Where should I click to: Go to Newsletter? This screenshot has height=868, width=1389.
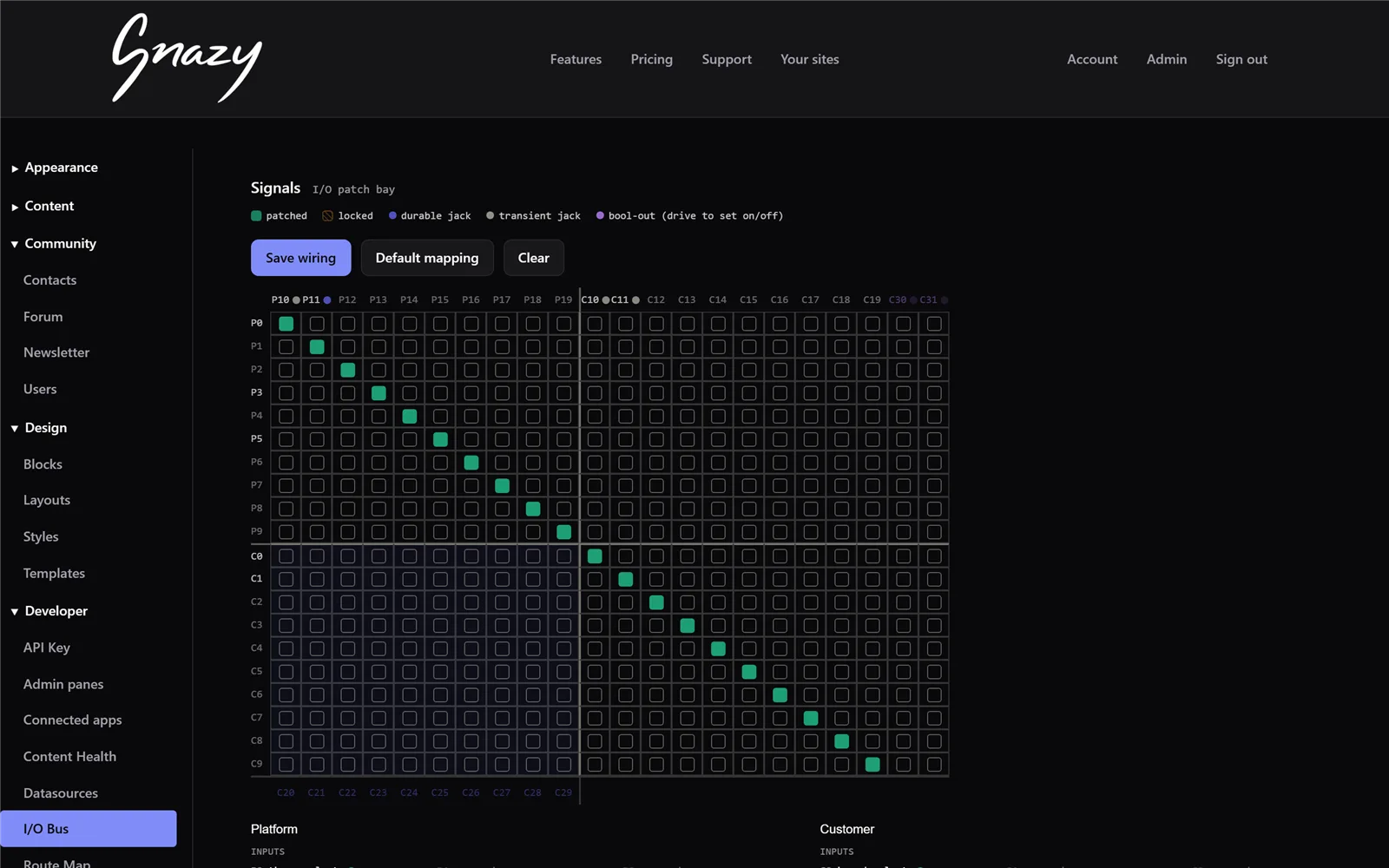(x=56, y=352)
